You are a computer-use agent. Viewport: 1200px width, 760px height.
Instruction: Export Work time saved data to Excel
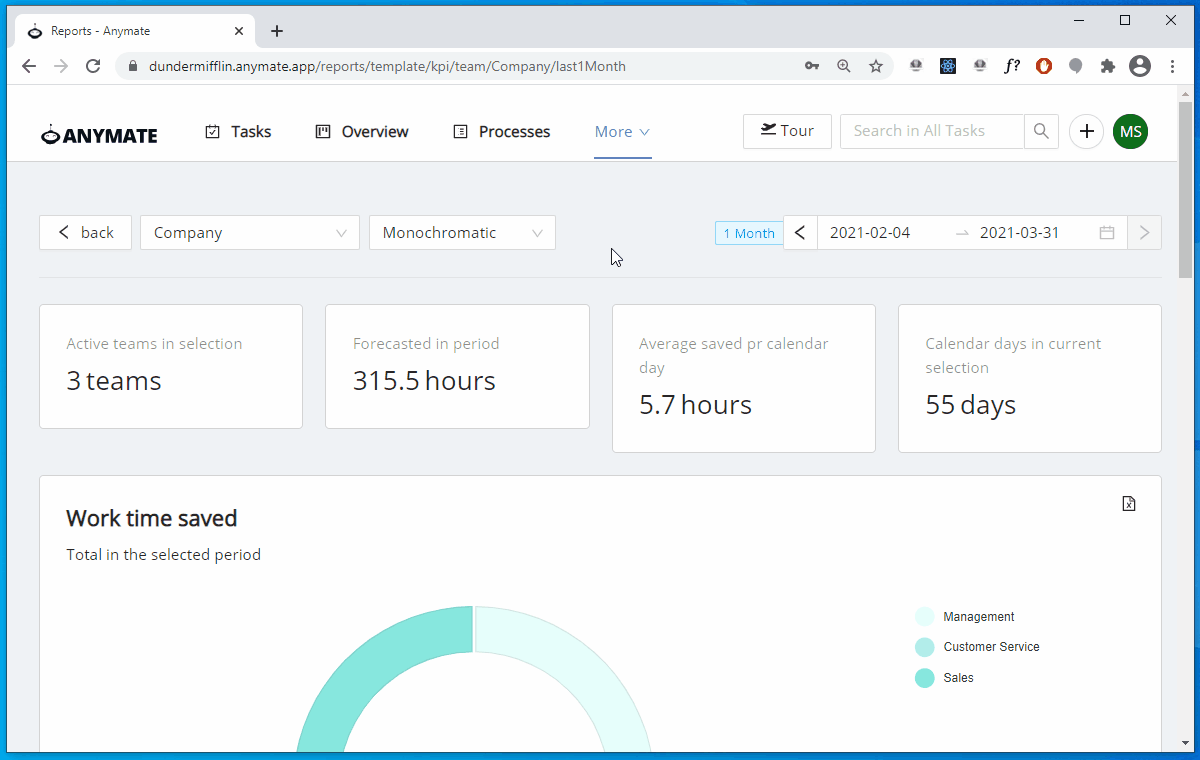pos(1128,504)
